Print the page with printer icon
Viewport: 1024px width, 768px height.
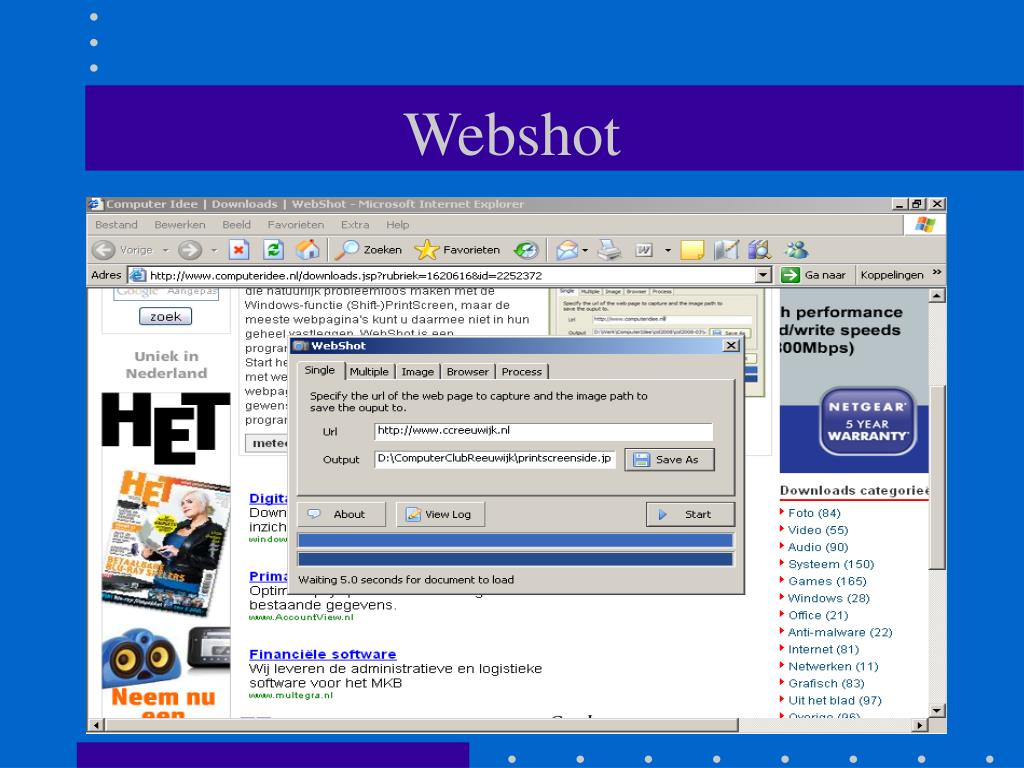(610, 249)
